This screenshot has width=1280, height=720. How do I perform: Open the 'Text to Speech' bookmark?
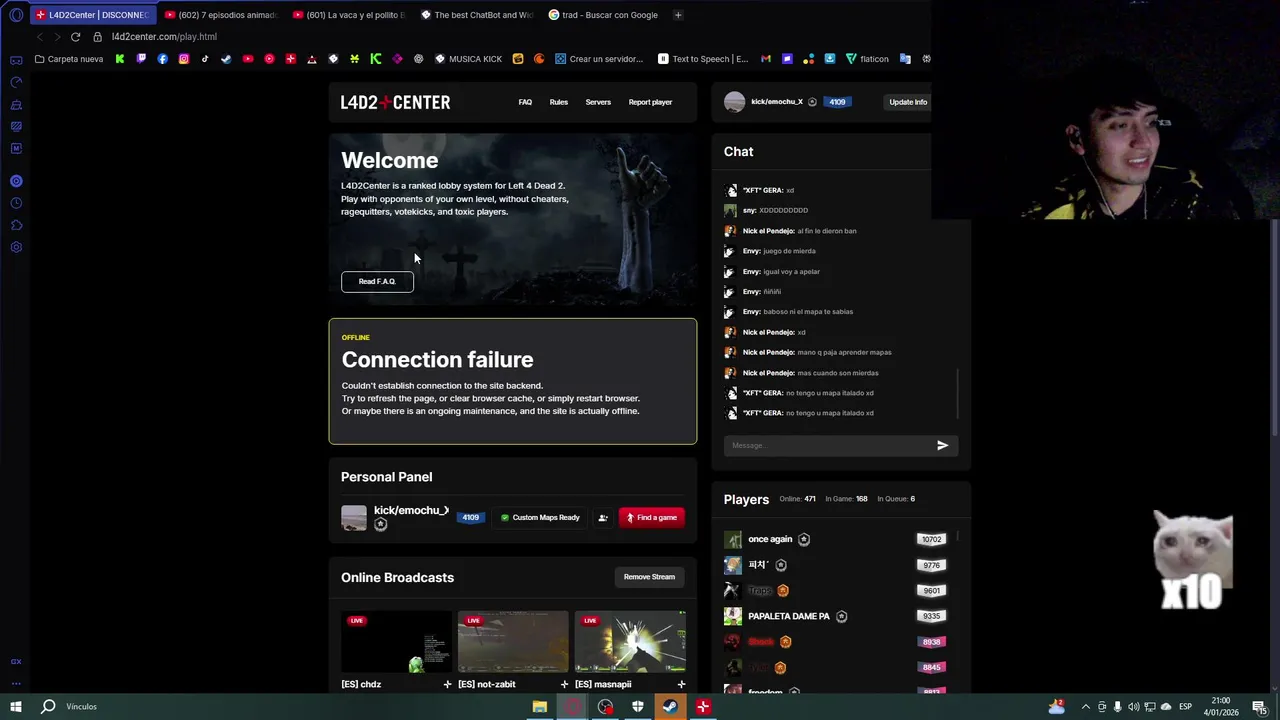(x=703, y=59)
